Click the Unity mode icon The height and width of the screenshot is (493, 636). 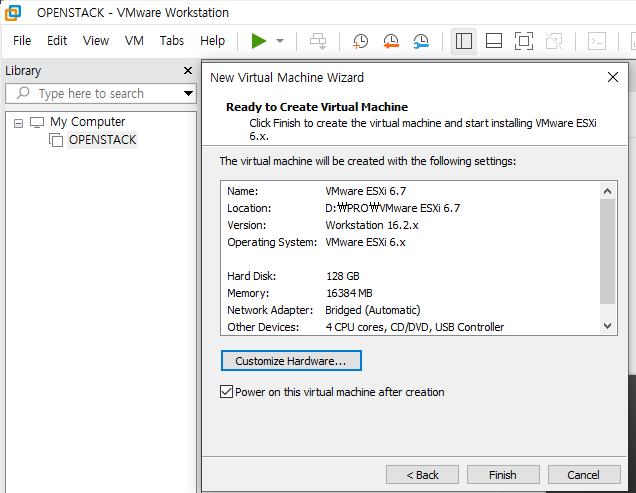click(x=554, y=41)
